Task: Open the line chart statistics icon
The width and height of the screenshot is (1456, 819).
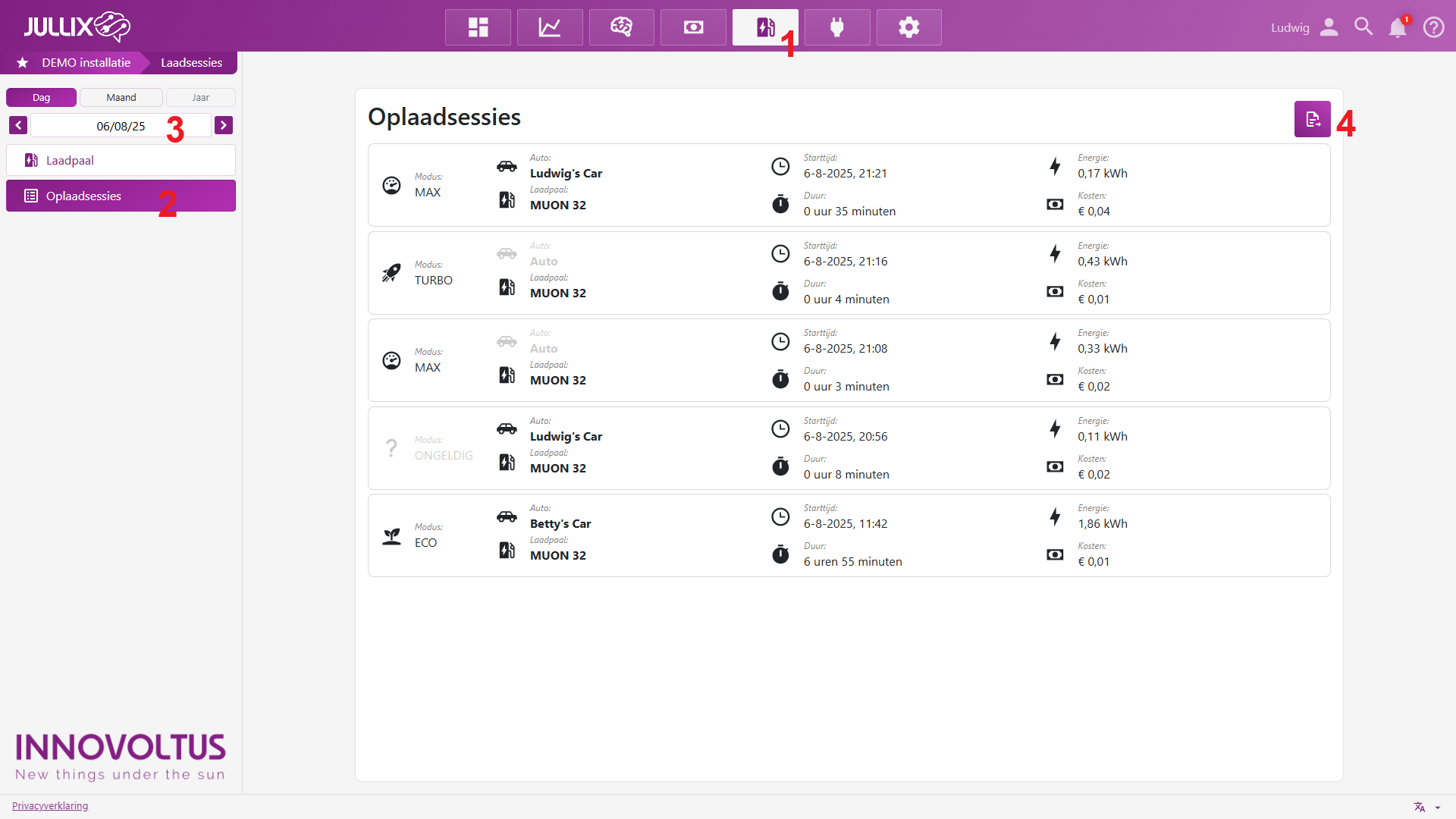Action: (550, 27)
